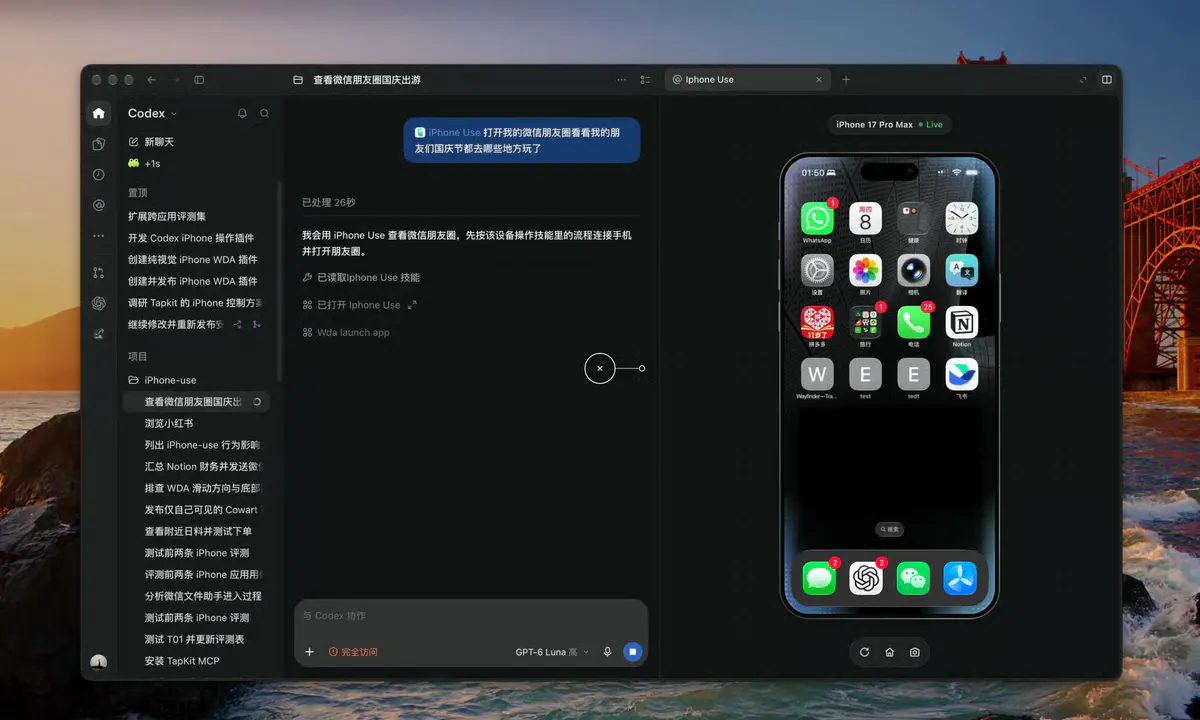Screen dimensions: 1200x720
Task: Open the clock history icon in the rail
Action: tap(98, 174)
